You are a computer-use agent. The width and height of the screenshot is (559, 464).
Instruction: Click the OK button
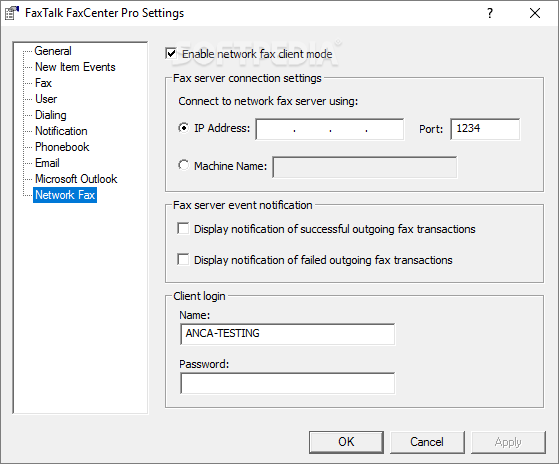pyautogui.click(x=346, y=442)
